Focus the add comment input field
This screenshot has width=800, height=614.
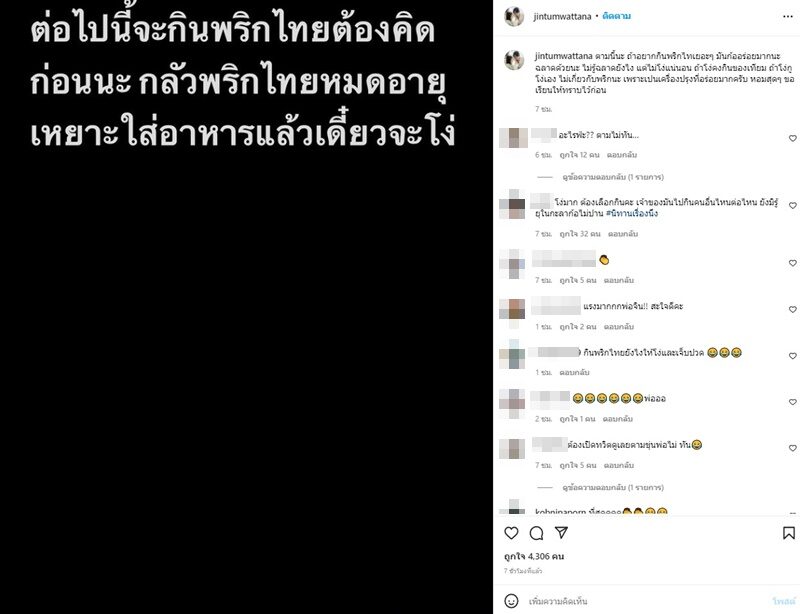click(x=648, y=601)
